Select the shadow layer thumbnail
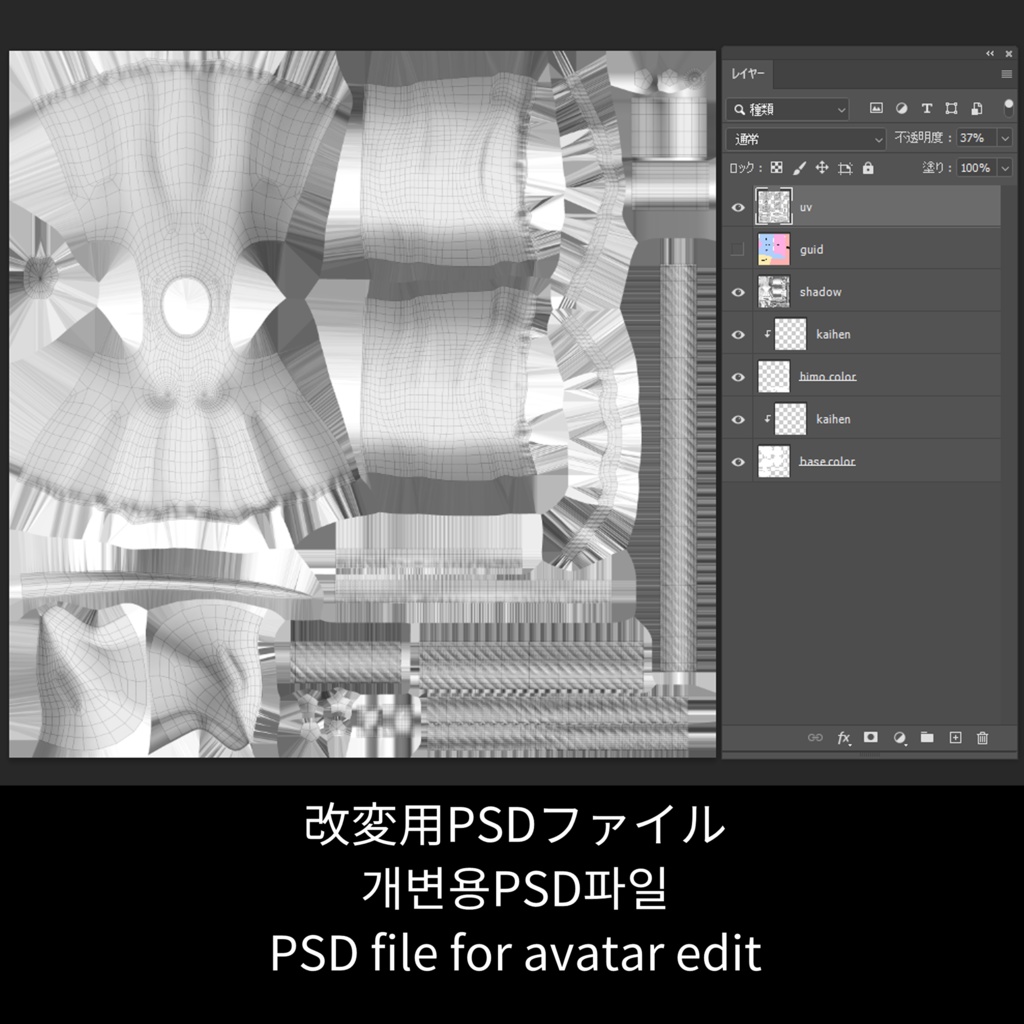Viewport: 1024px width, 1024px height. (774, 292)
